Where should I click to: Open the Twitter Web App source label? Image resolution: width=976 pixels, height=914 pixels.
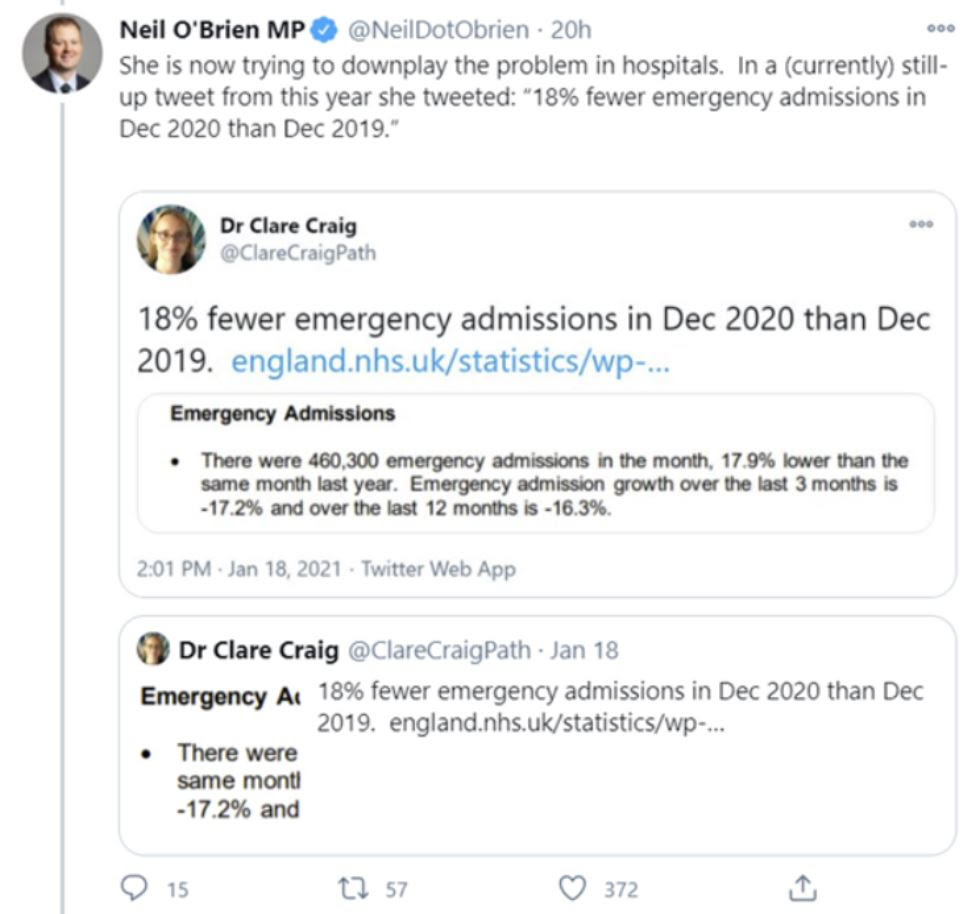pos(439,569)
